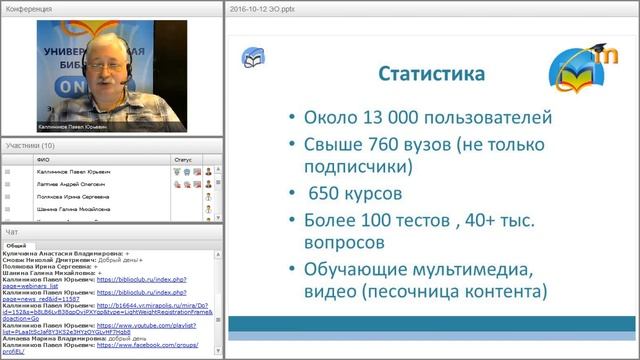Click the 2016-10-12 ЭО.pptx presentation title
This screenshot has height=360, width=640.
pyautogui.click(x=262, y=9)
